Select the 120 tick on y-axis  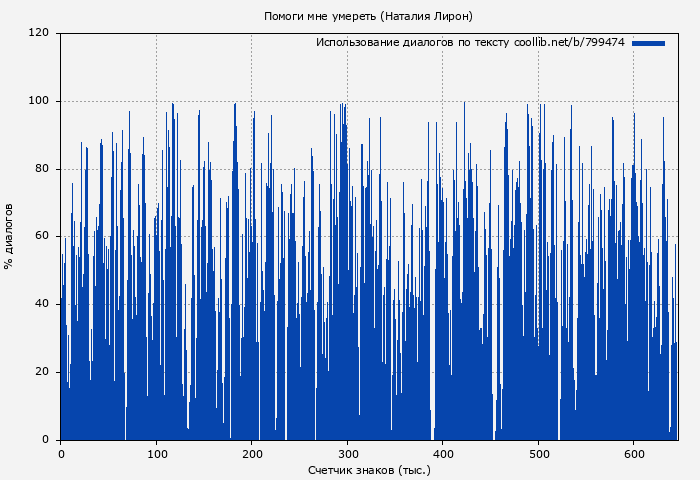(x=40, y=33)
